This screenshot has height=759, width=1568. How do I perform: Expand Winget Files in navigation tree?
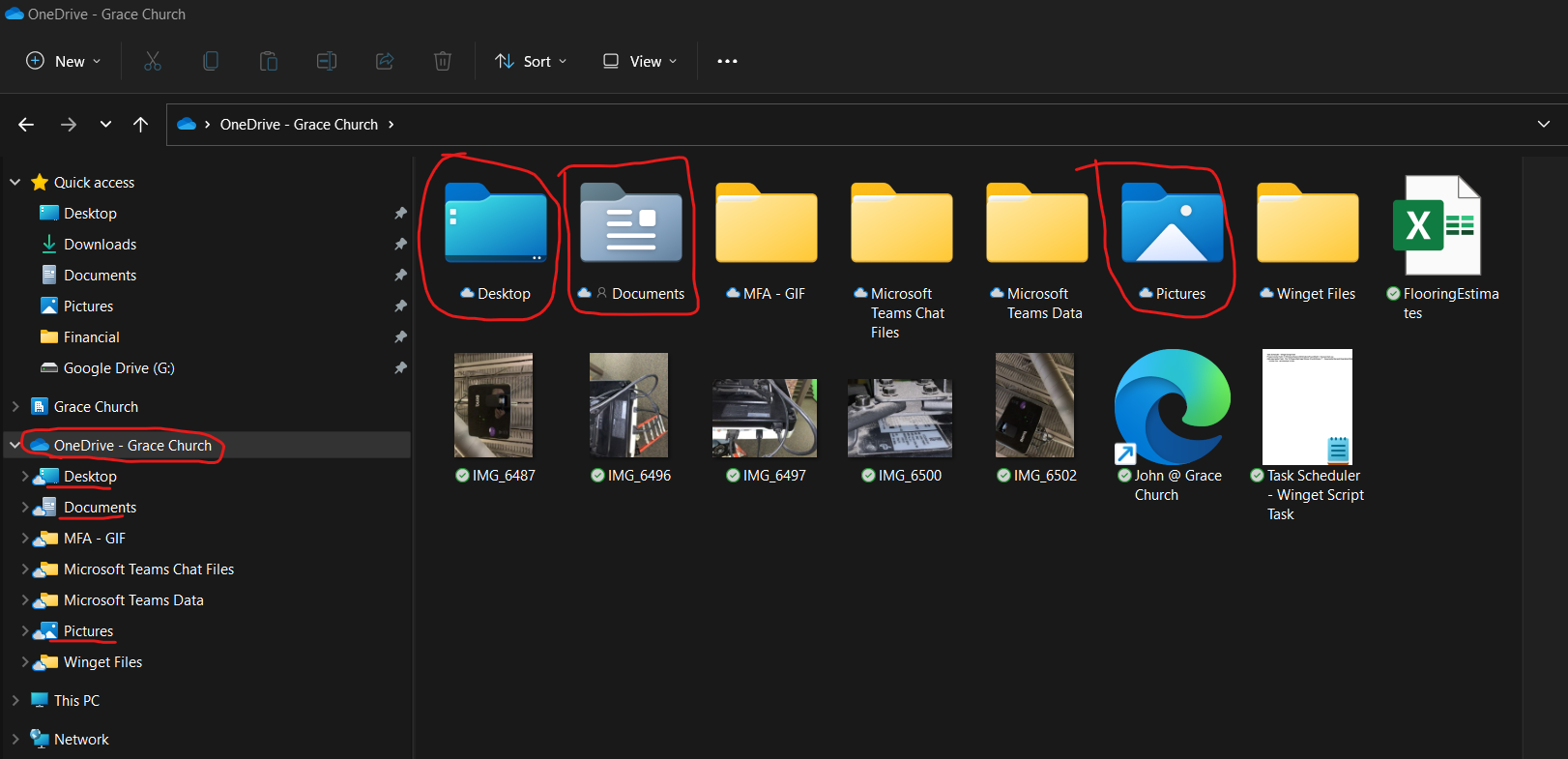coord(24,662)
